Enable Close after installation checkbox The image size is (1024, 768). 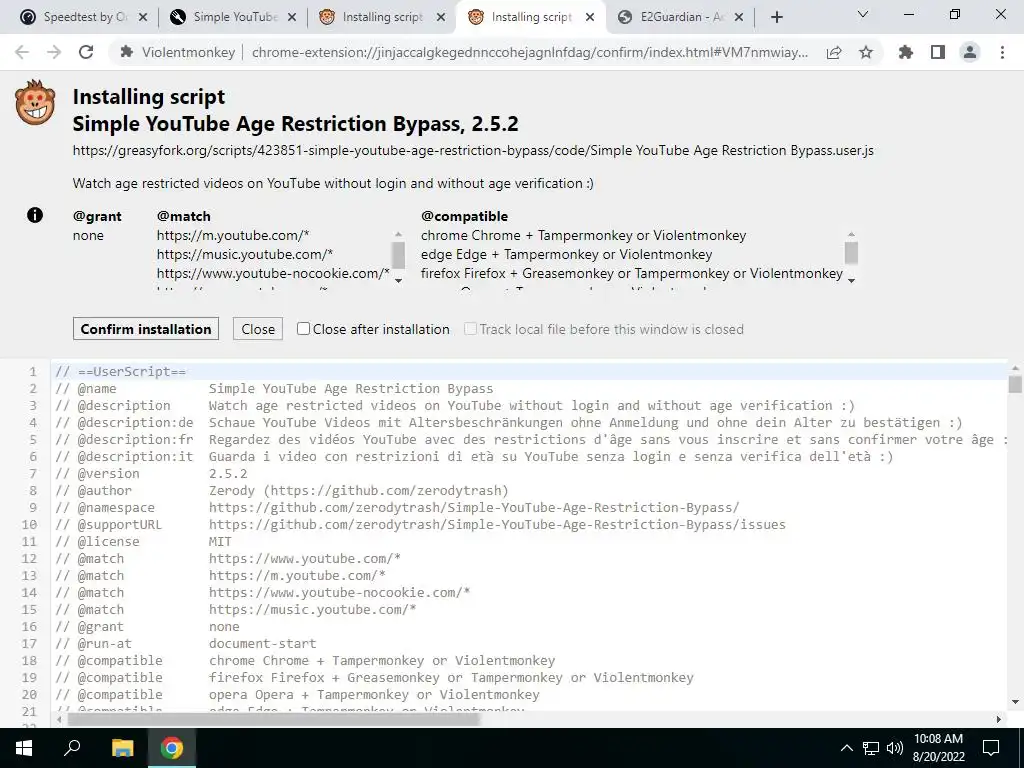click(303, 328)
